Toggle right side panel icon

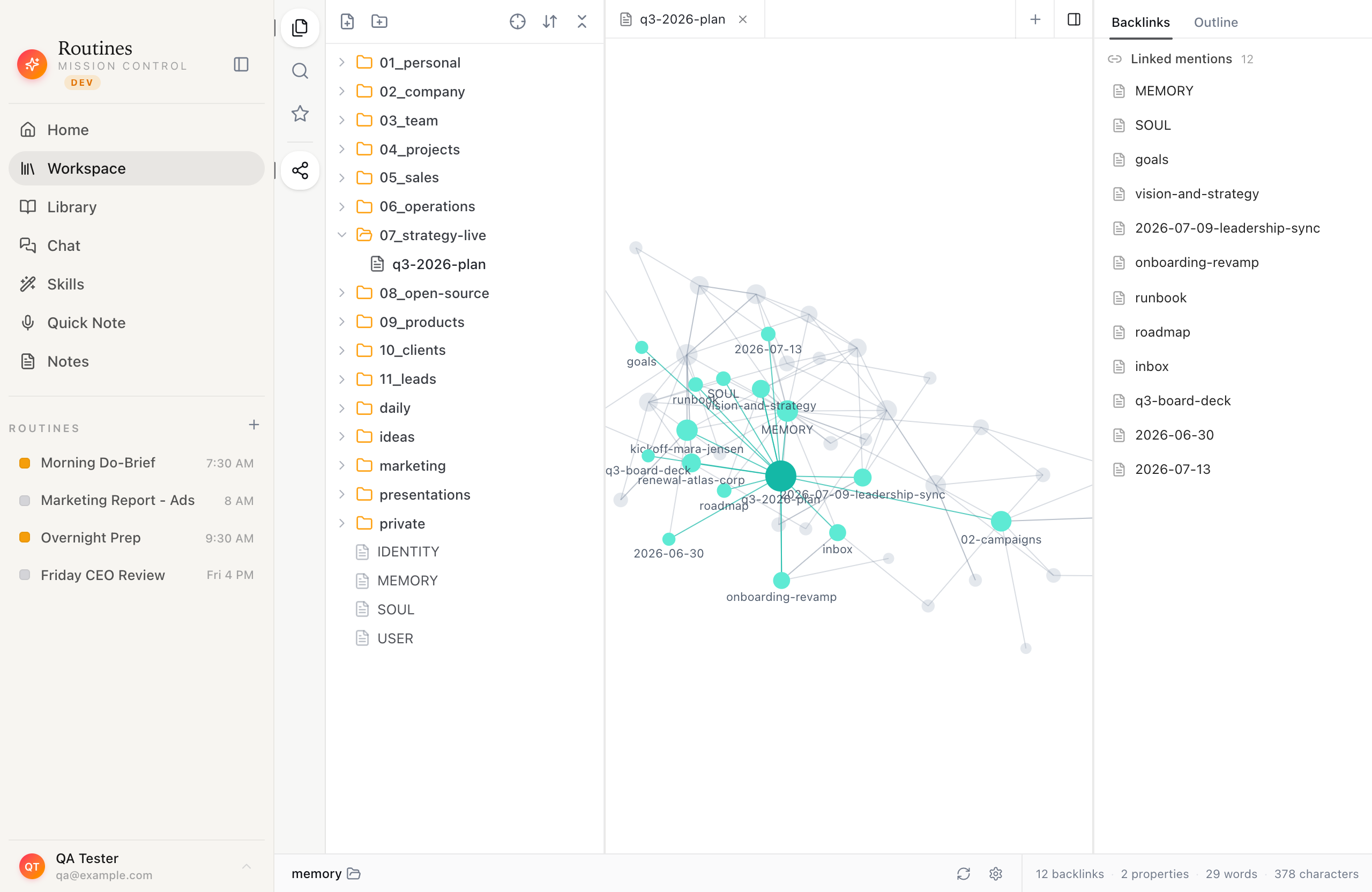pyautogui.click(x=1074, y=19)
